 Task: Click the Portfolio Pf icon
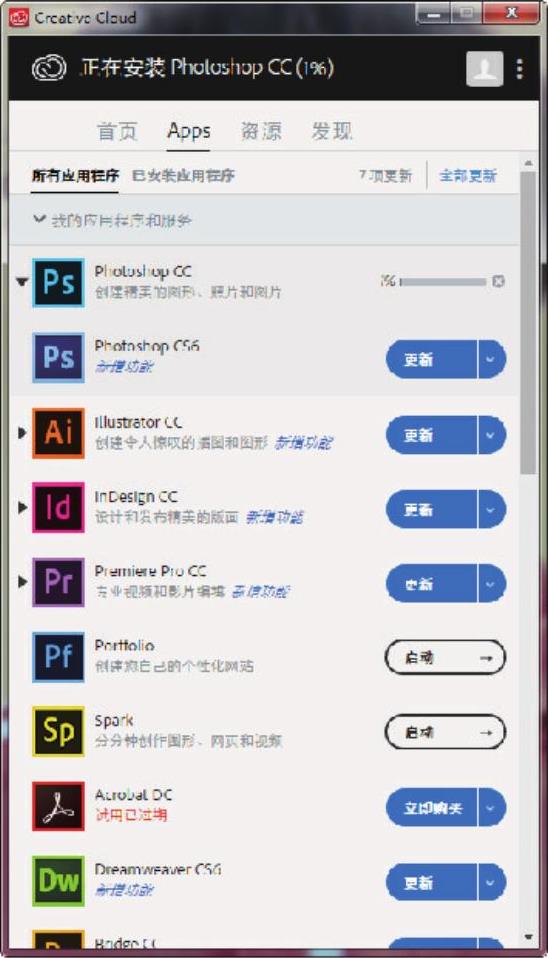pos(58,657)
